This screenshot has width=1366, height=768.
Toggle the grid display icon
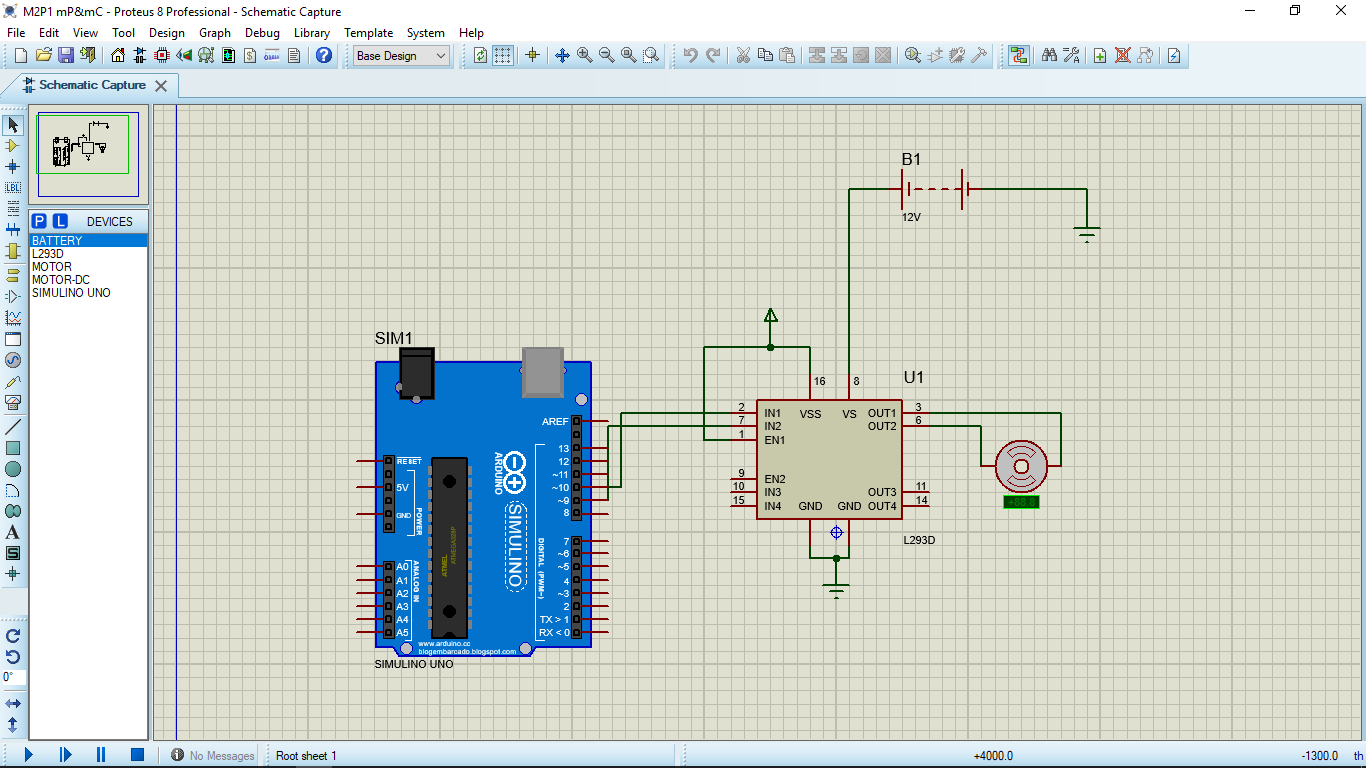[x=503, y=56]
